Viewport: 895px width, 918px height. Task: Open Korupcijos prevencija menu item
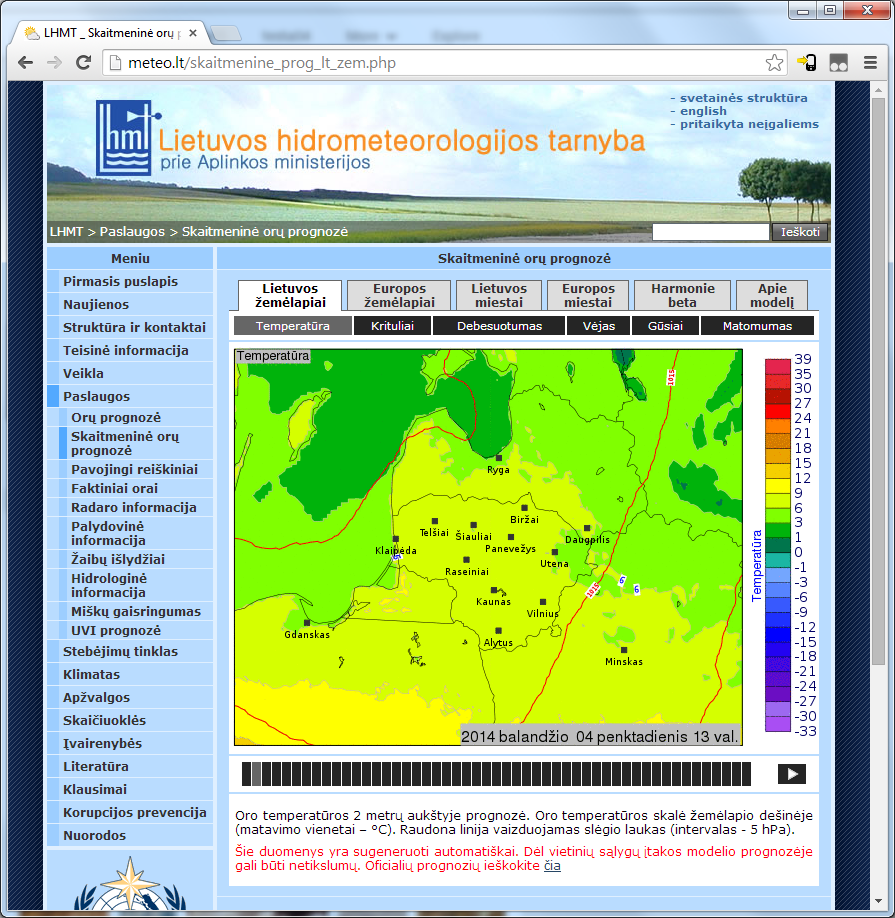click(x=130, y=812)
